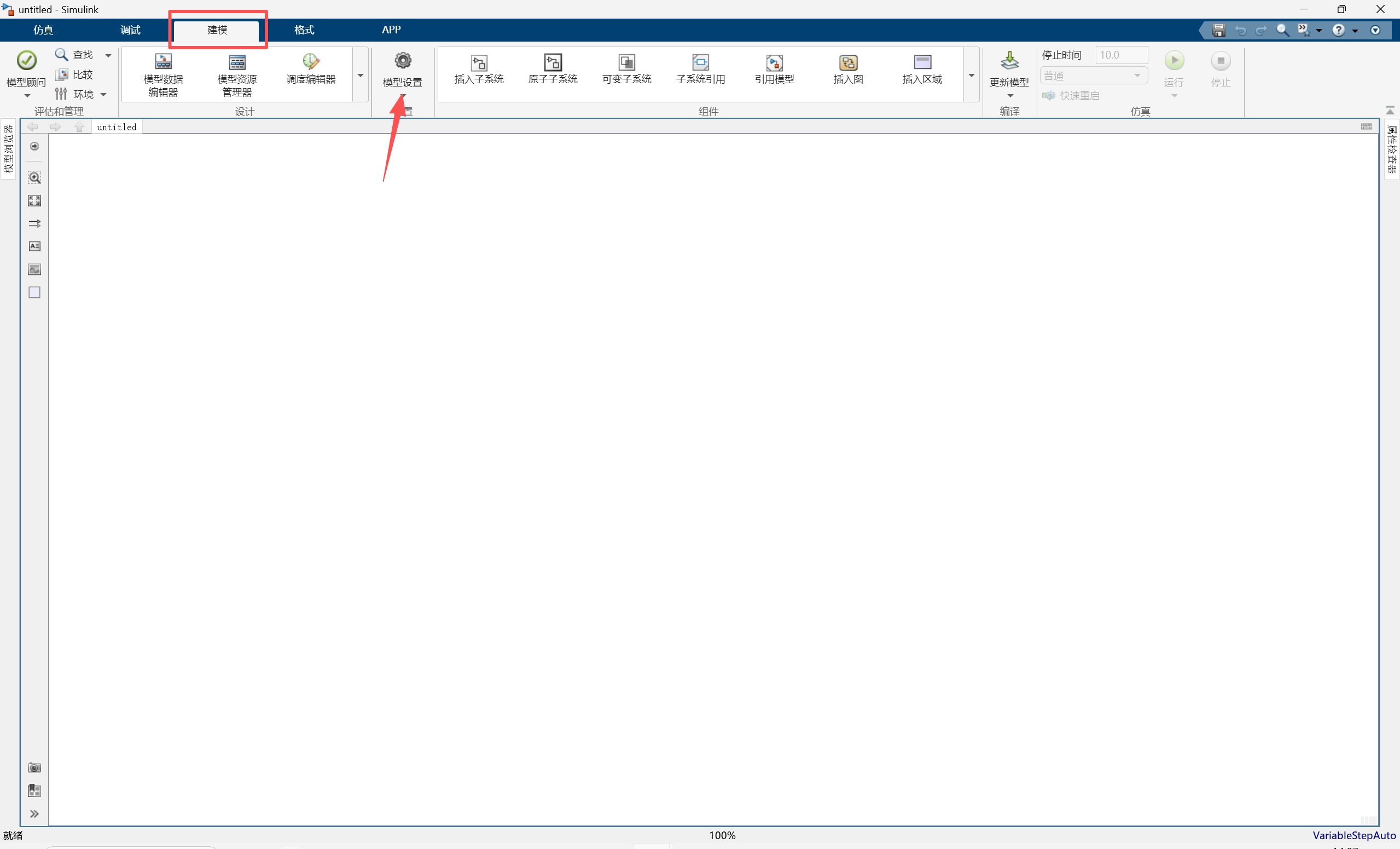The width and height of the screenshot is (1400, 849).
Task: Expand the simulation mode (普通) dropdown
Action: coord(1093,76)
